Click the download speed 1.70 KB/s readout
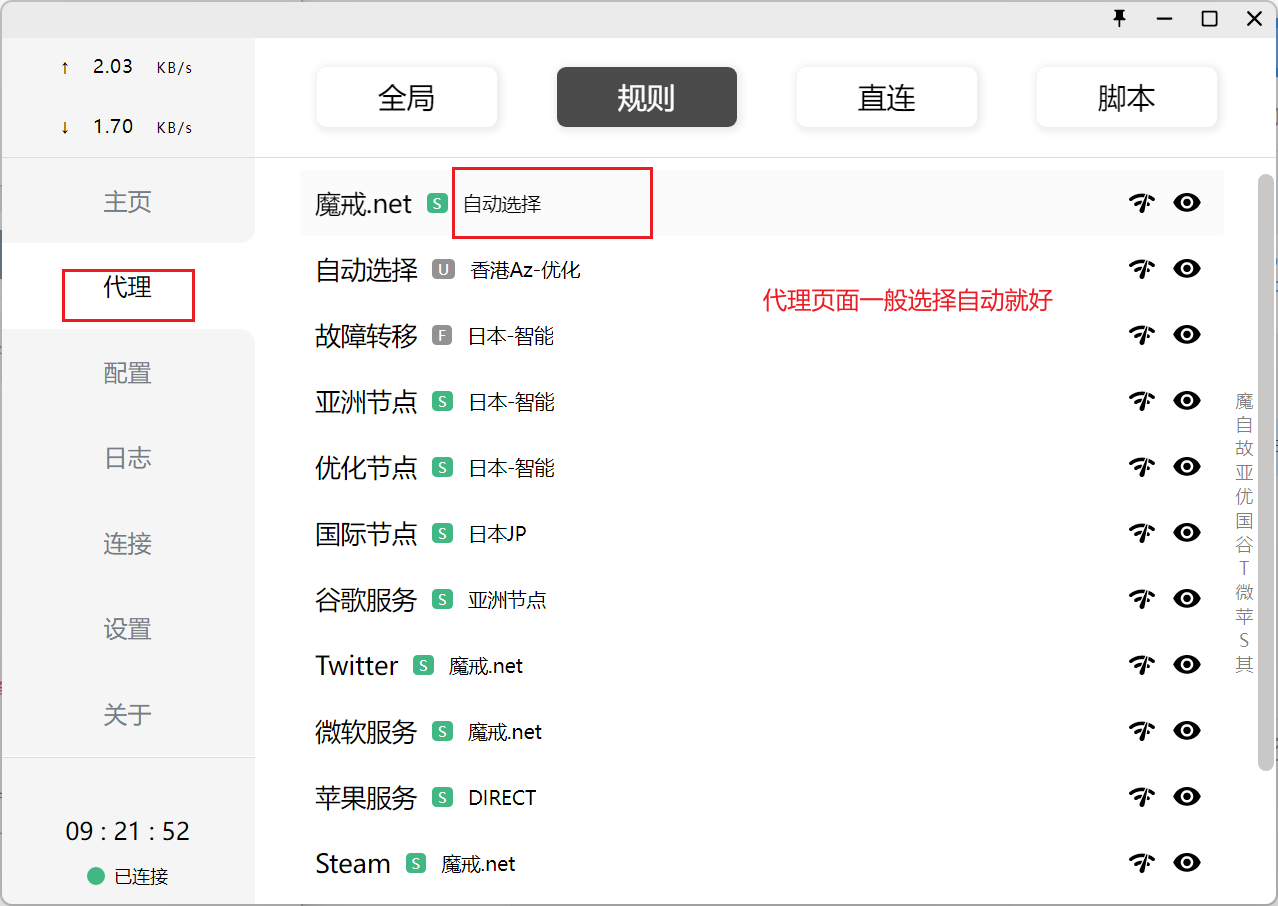The width and height of the screenshot is (1278, 906). click(x=127, y=127)
